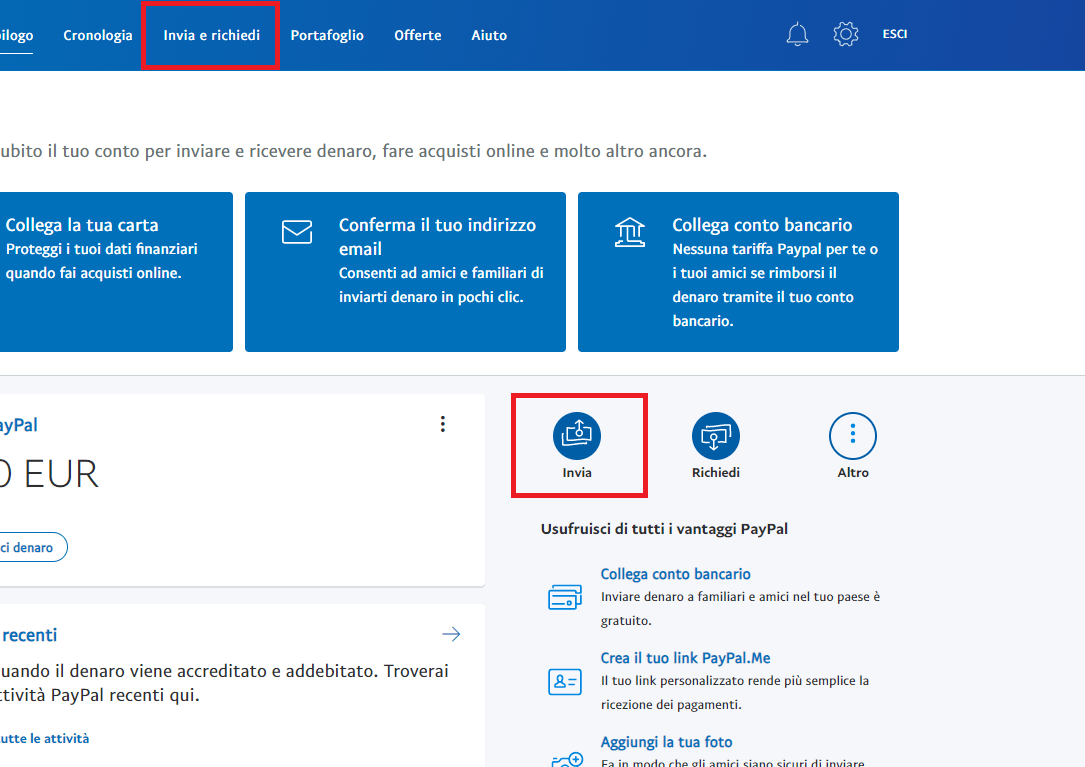Click the Invia label under send icon
Viewport: 1085px width, 767px height.
click(576, 473)
